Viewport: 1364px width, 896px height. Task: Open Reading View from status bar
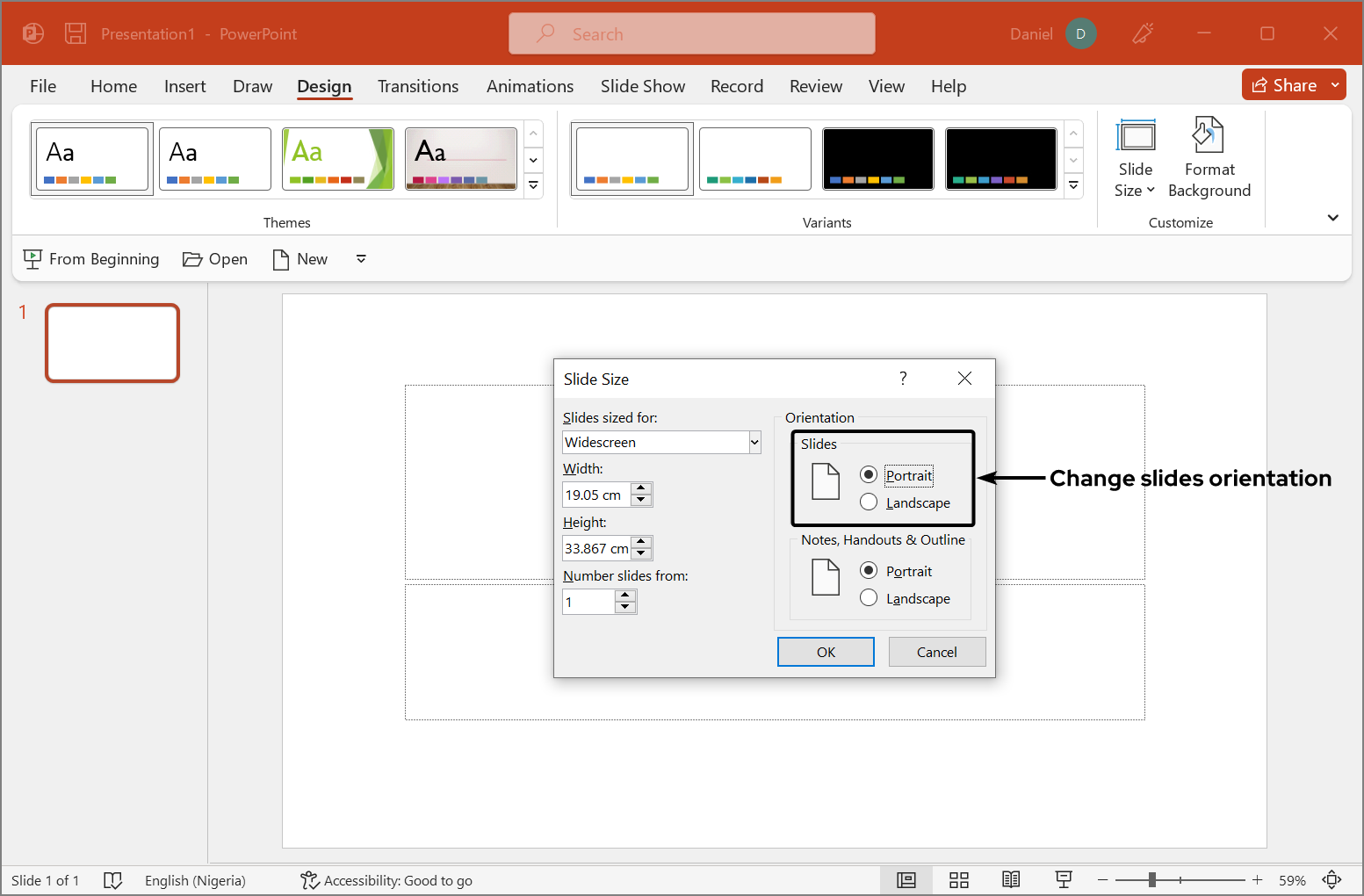pos(1011,880)
